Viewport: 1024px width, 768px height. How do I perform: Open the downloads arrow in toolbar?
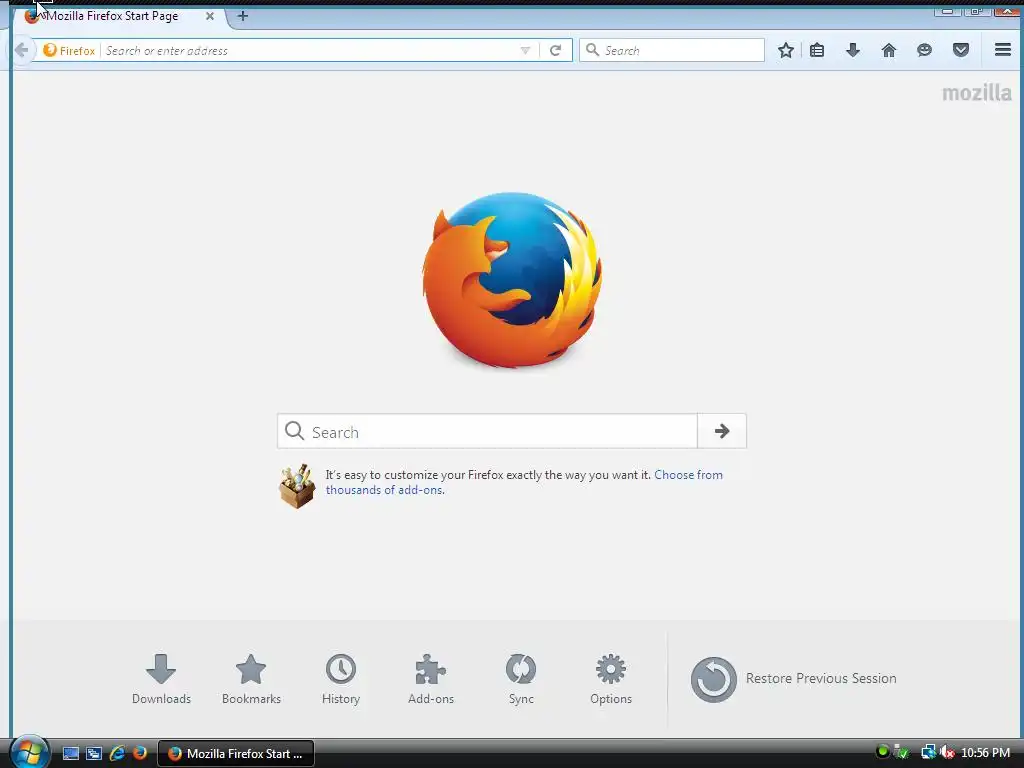pyautogui.click(x=853, y=50)
